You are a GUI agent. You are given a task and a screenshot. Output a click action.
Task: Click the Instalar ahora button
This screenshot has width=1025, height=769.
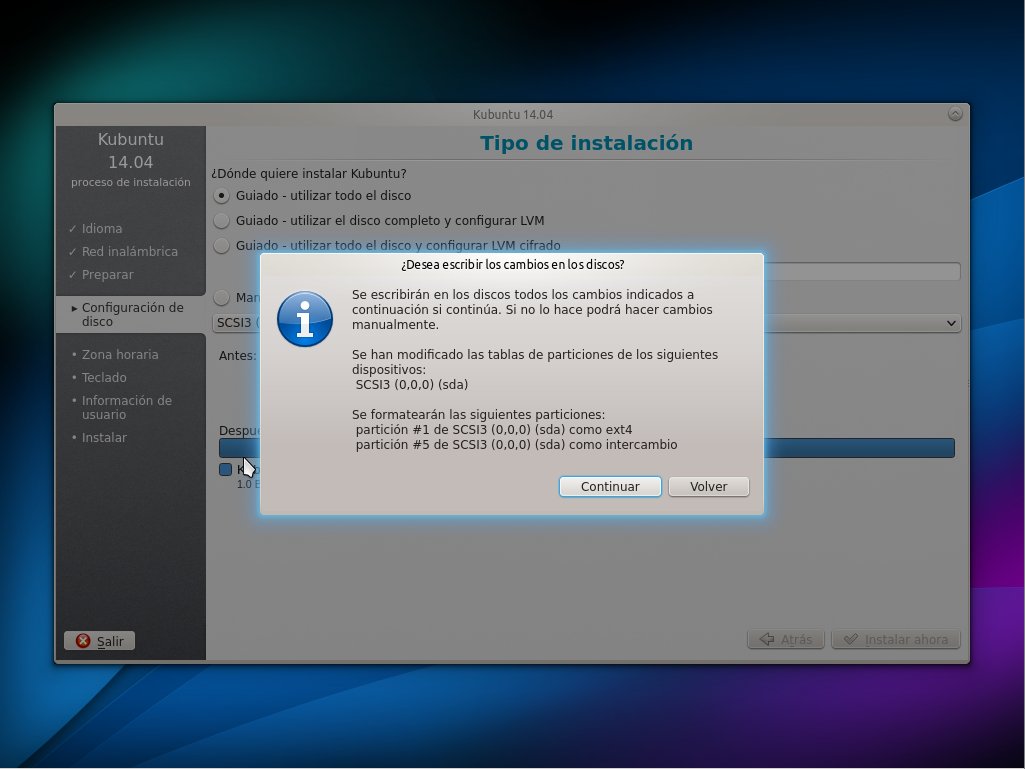[x=896, y=640]
